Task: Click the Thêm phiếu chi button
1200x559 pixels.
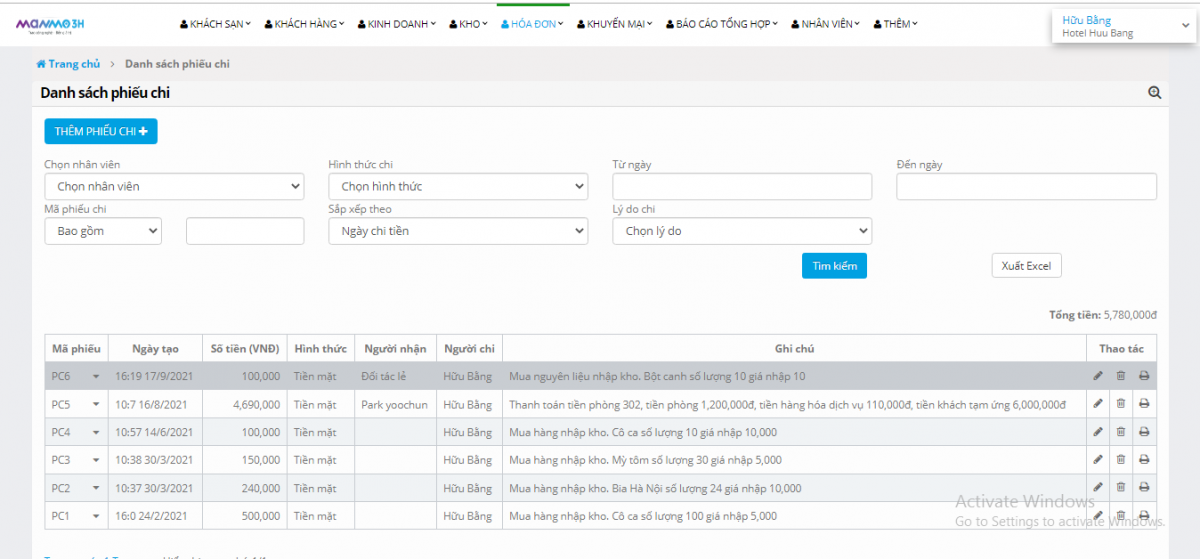Action: (x=100, y=131)
